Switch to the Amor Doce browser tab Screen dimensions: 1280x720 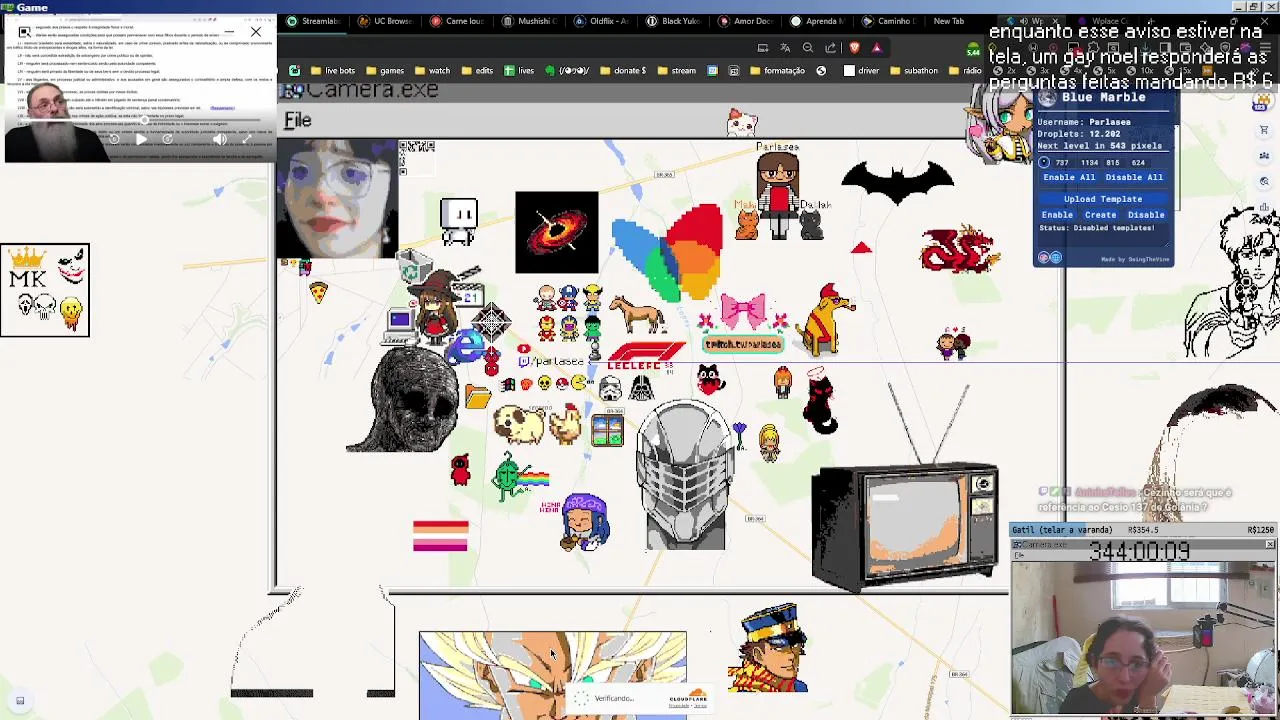[x=746, y=21]
